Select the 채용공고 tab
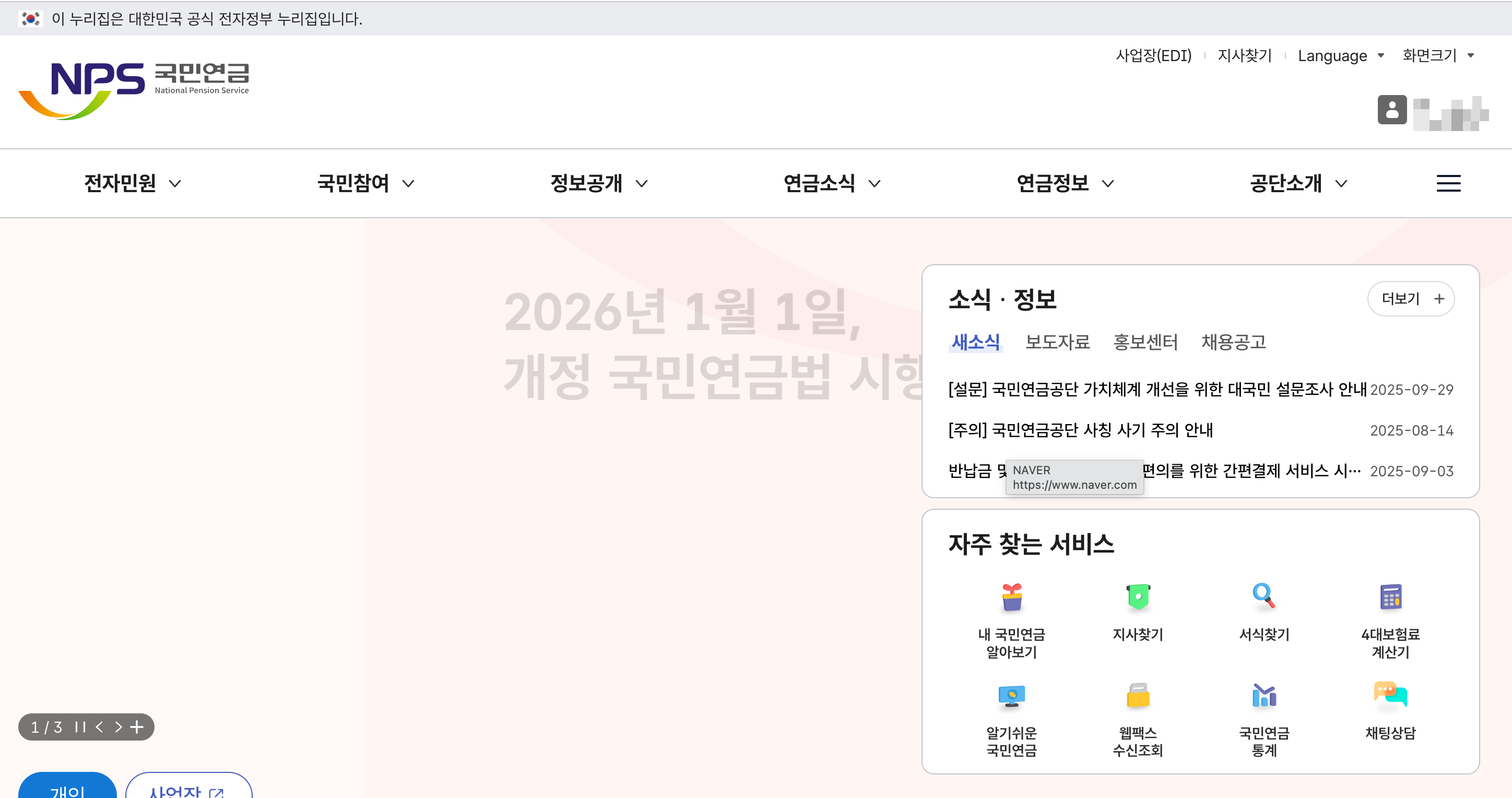 click(1233, 342)
